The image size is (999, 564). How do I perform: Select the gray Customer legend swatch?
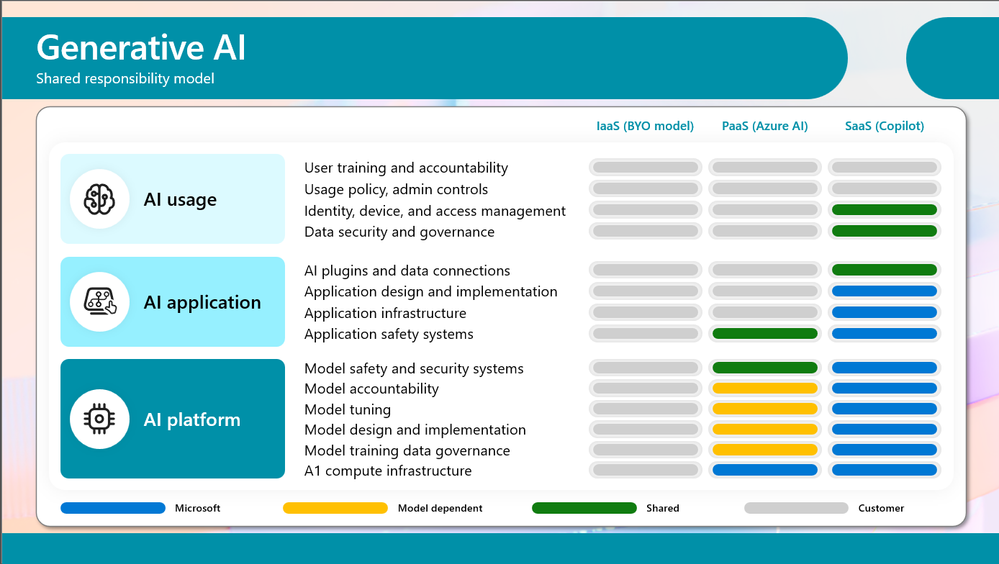click(796, 508)
